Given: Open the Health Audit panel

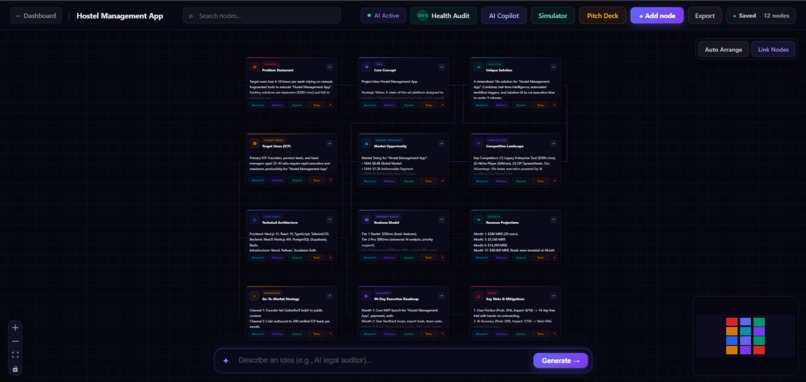Looking at the screenshot, I should [443, 15].
